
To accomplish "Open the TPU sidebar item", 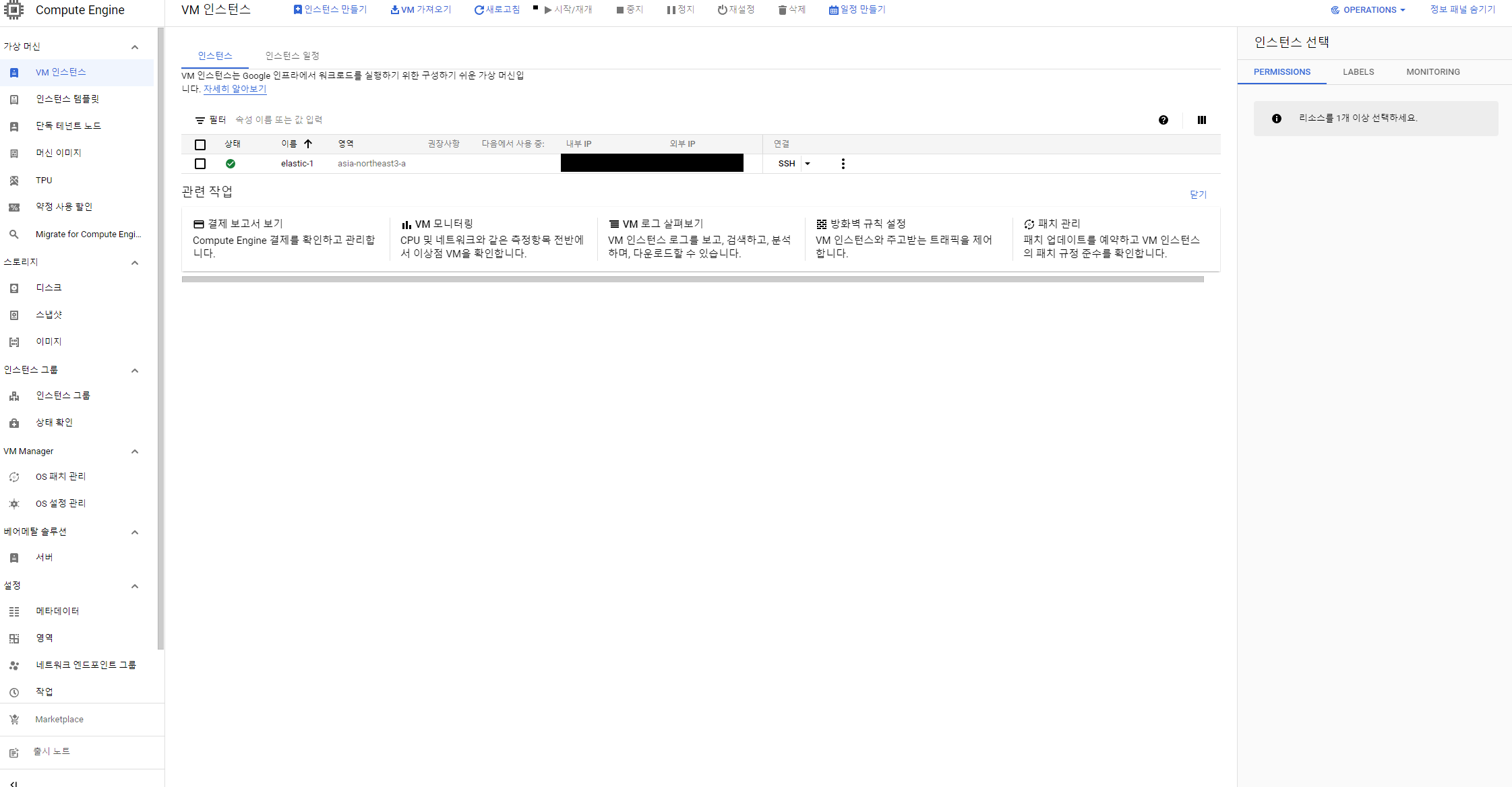I will [x=44, y=180].
